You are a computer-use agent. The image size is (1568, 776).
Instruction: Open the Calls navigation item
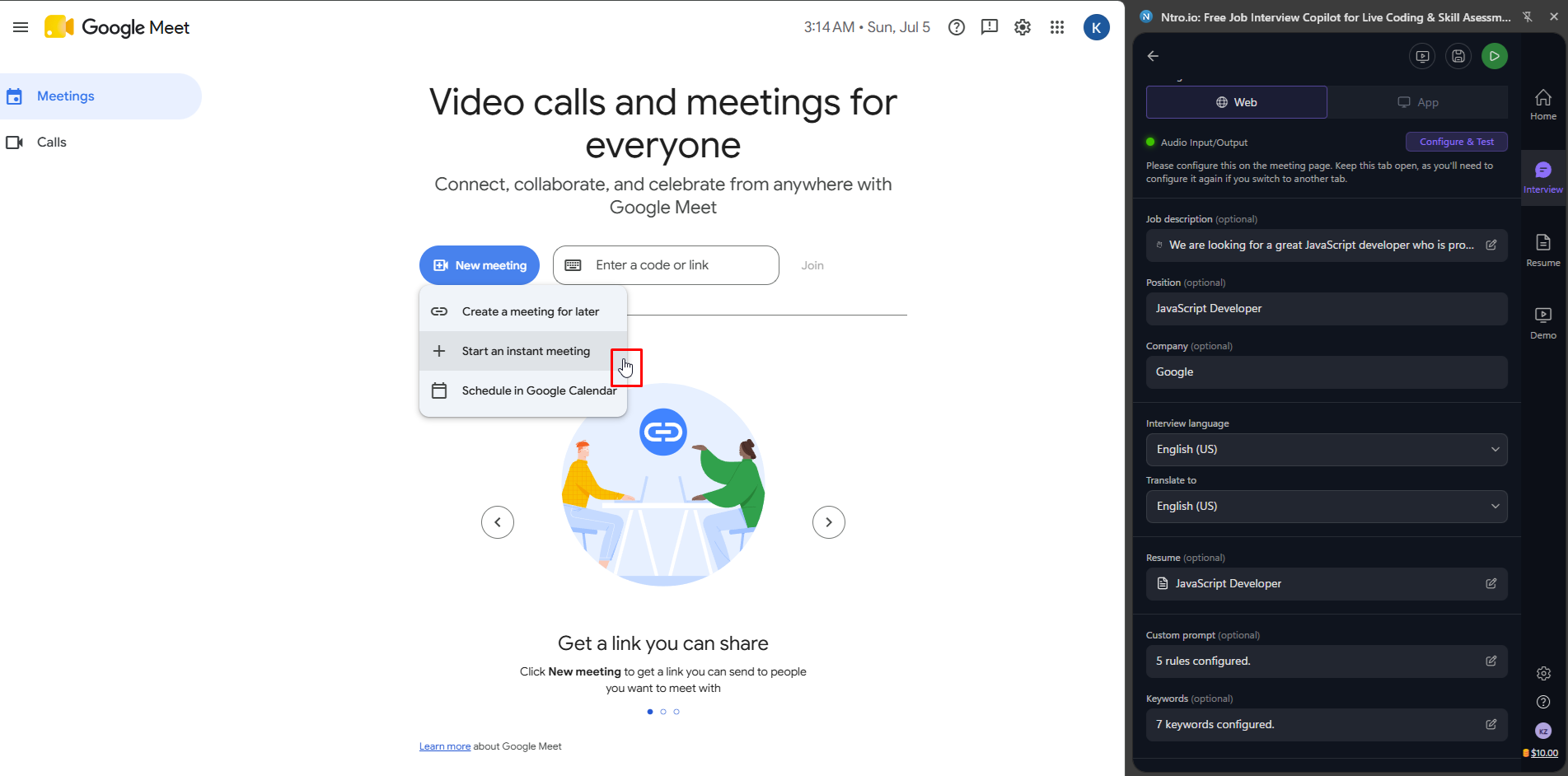(101, 143)
